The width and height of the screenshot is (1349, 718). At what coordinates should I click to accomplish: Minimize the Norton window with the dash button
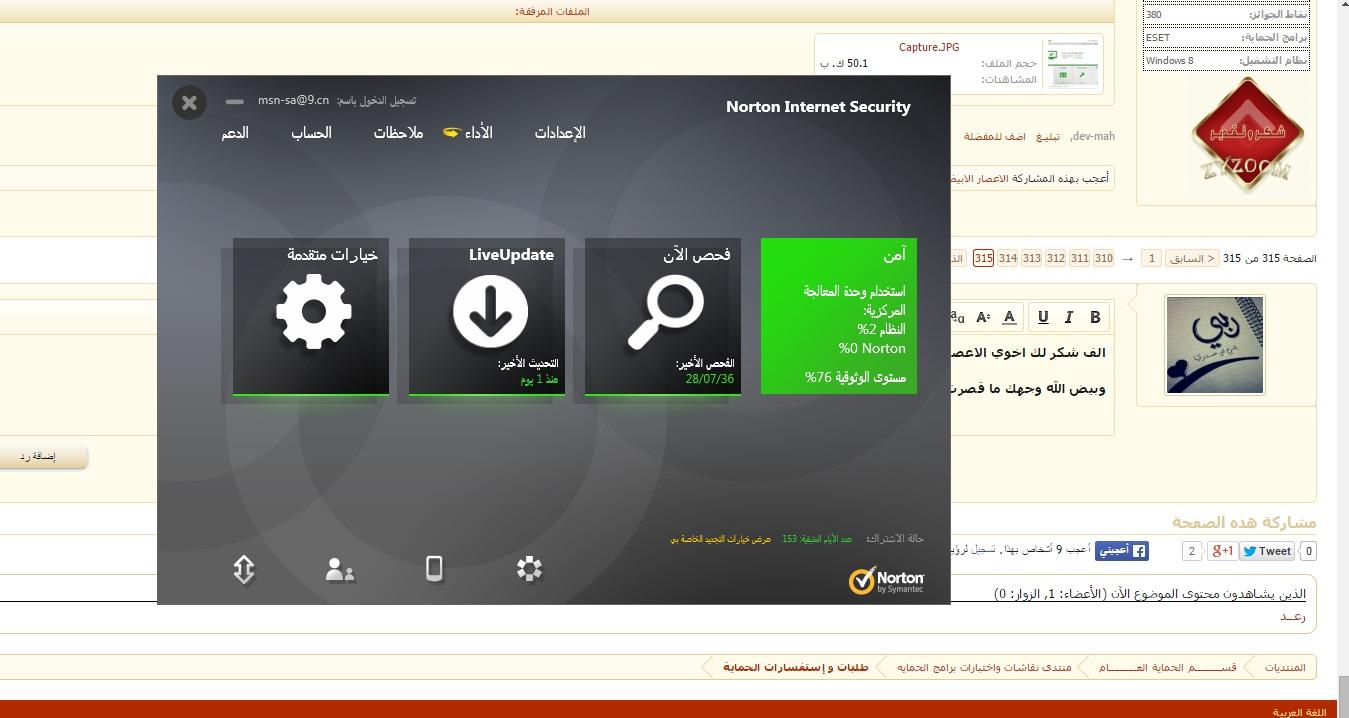235,101
